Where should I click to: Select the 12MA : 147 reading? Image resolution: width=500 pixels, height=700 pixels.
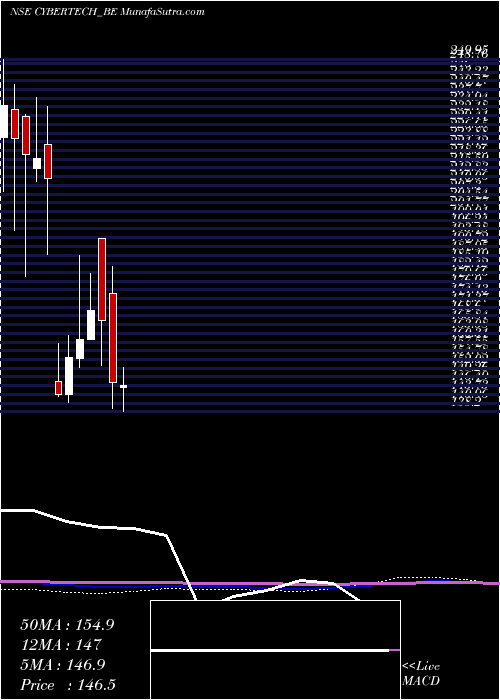tap(60, 645)
